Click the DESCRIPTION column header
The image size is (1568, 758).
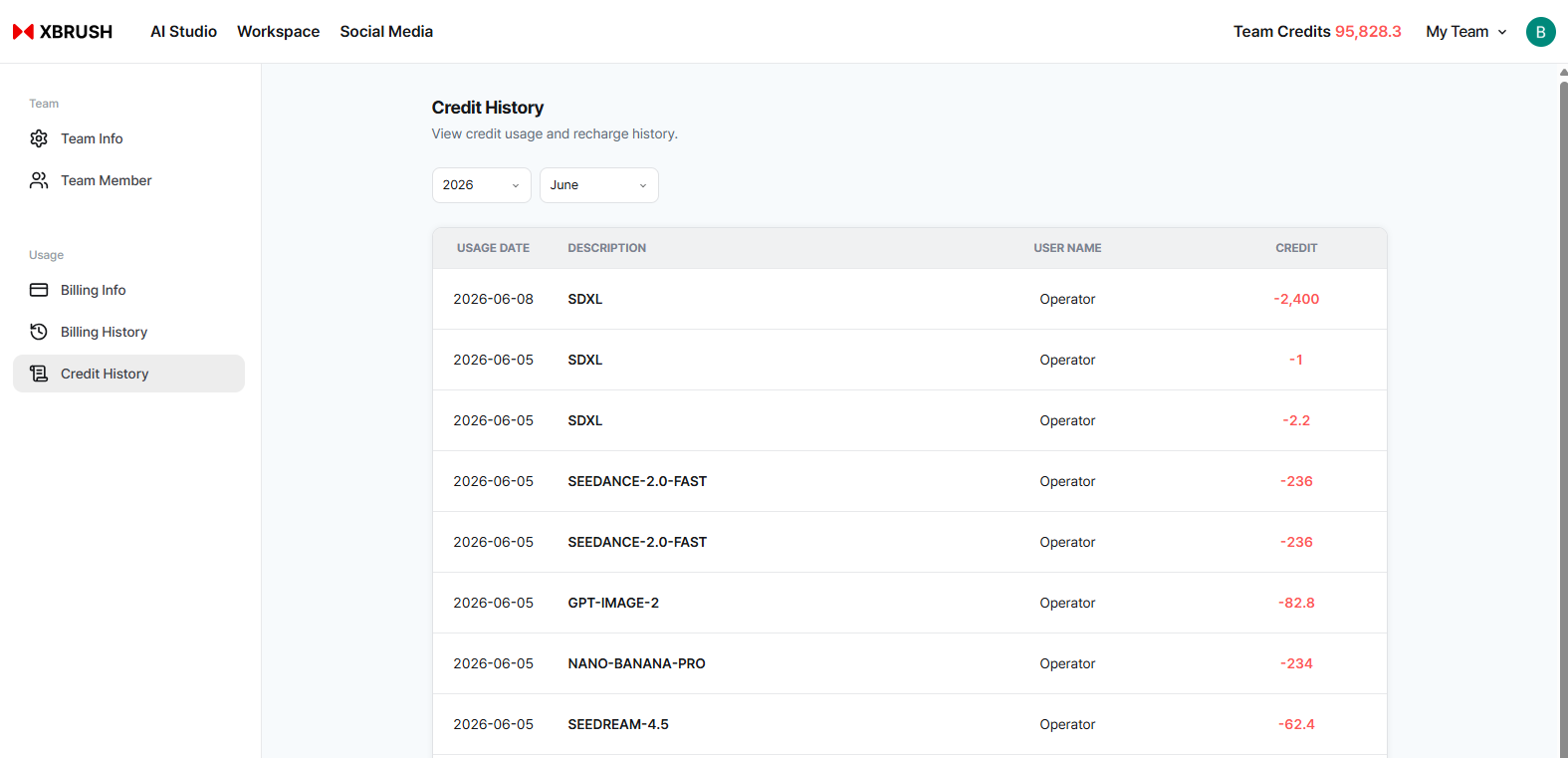tap(607, 248)
